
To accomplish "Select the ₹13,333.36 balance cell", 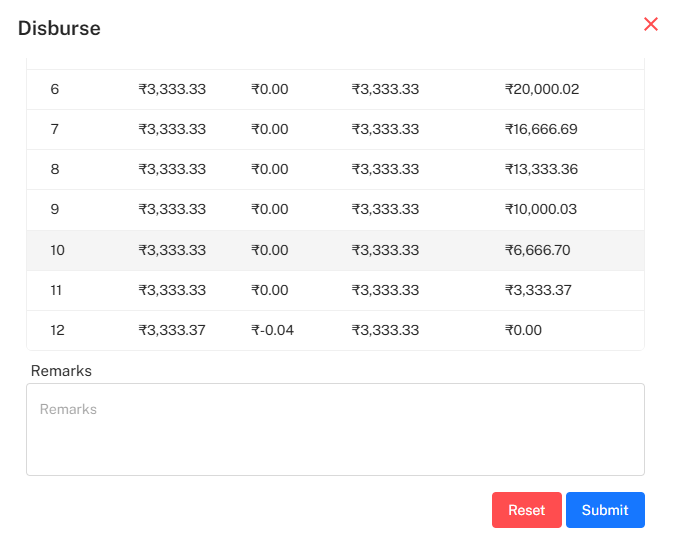I will pyautogui.click(x=541, y=169).
